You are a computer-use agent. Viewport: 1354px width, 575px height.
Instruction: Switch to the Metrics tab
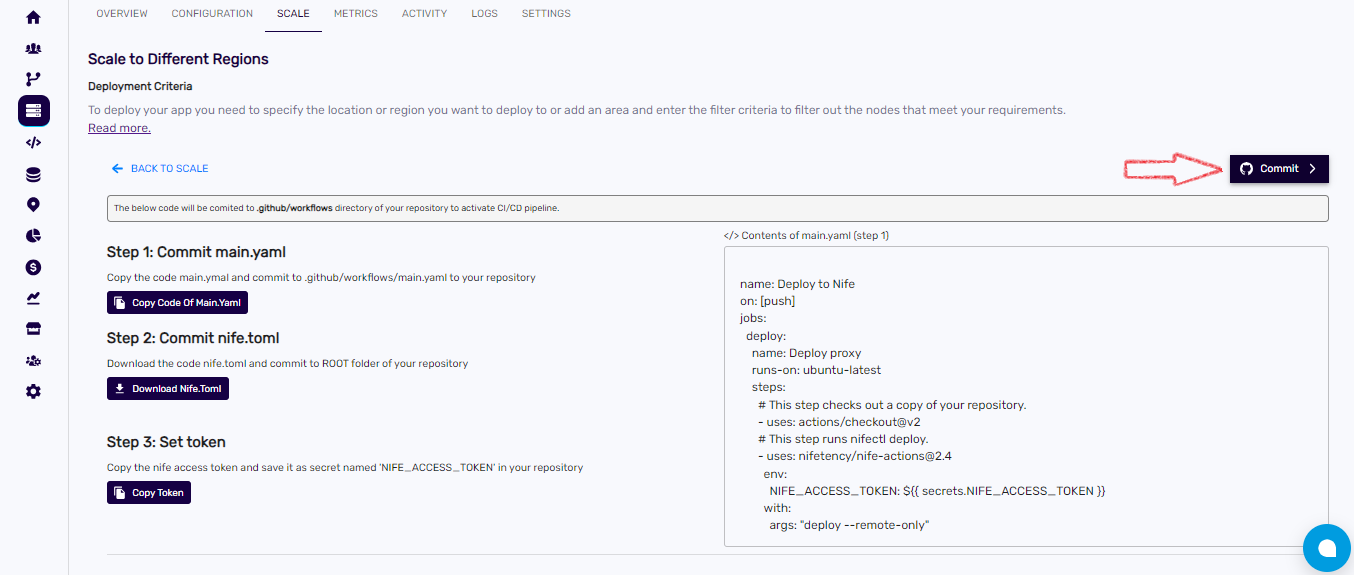(x=355, y=14)
